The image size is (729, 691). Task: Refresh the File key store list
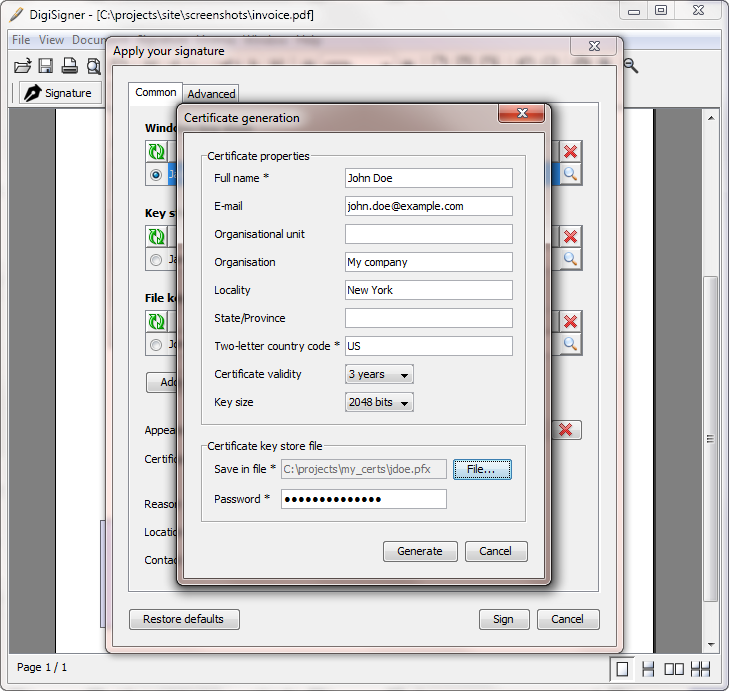tap(157, 321)
